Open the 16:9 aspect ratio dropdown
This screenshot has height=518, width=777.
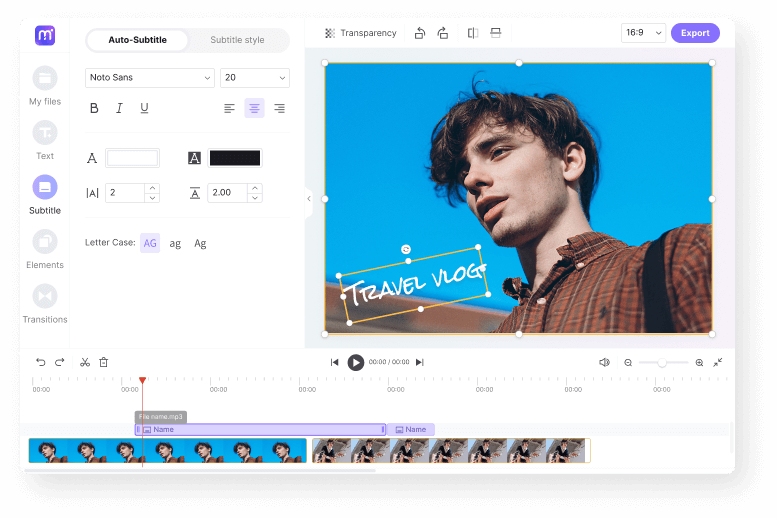point(643,33)
